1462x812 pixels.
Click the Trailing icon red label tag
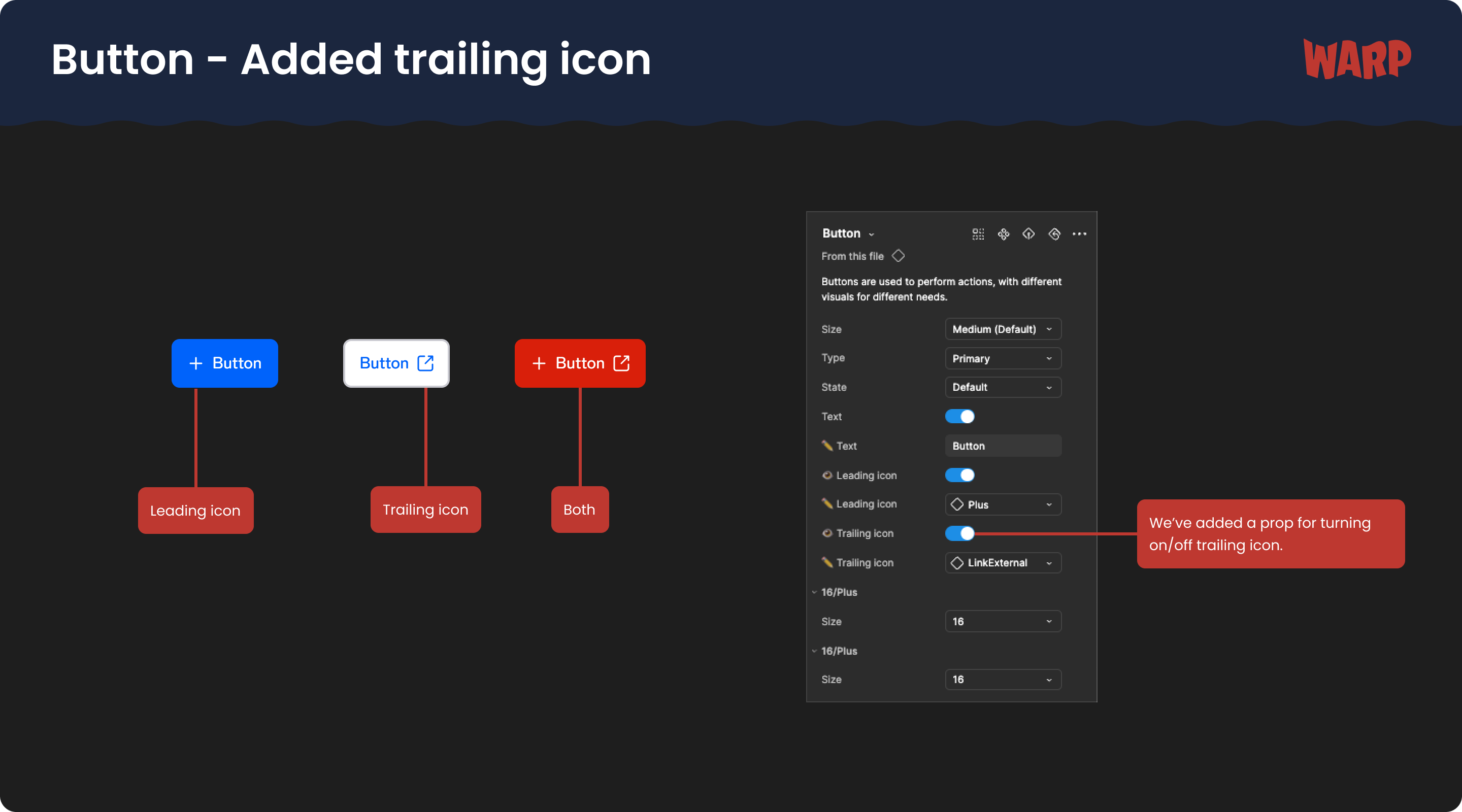pos(426,510)
